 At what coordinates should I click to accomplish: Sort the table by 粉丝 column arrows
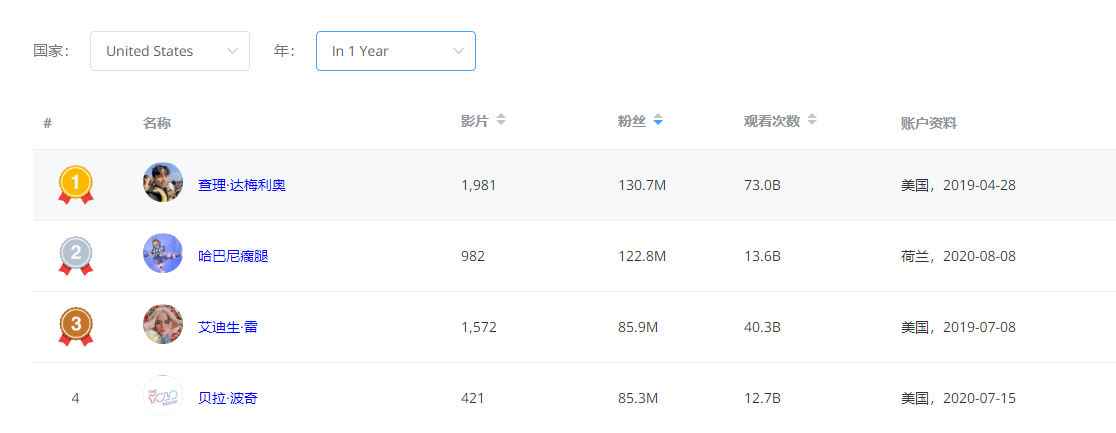pyautogui.click(x=658, y=120)
